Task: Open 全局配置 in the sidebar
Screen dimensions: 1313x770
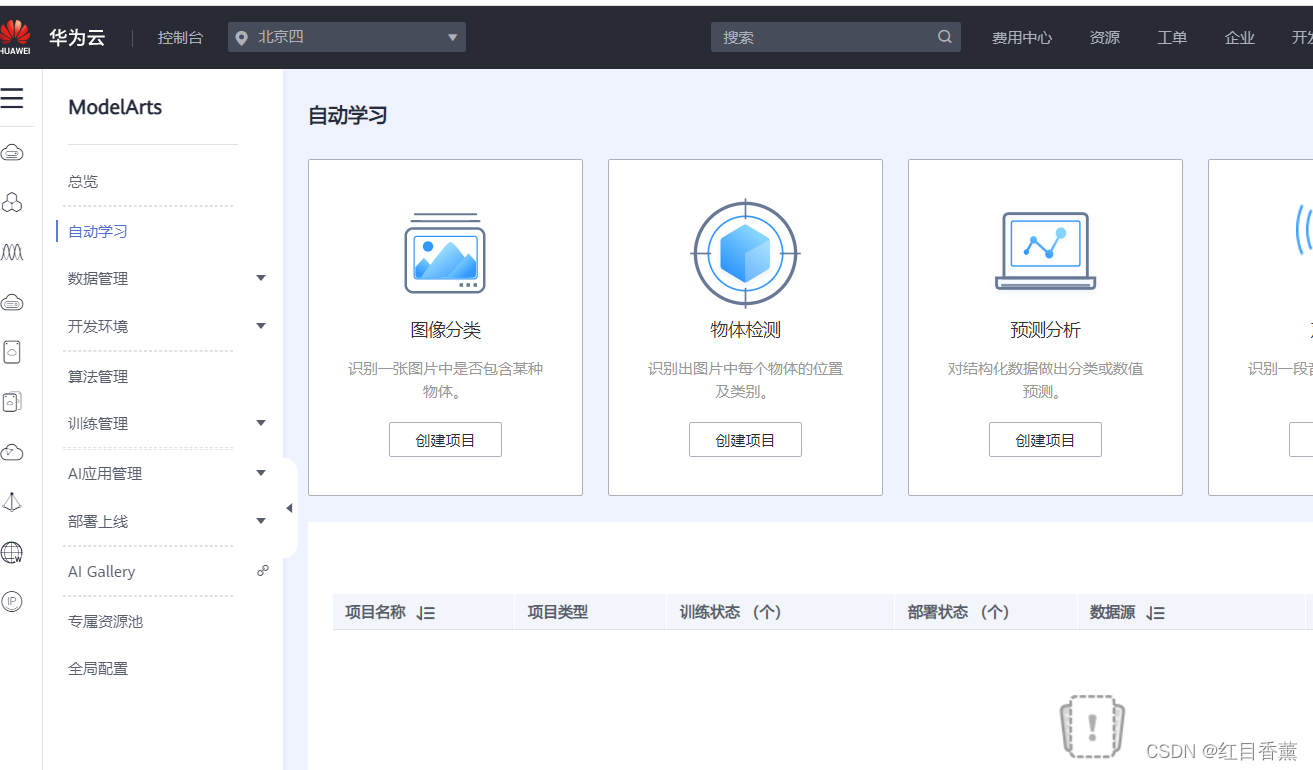Action: 98,669
